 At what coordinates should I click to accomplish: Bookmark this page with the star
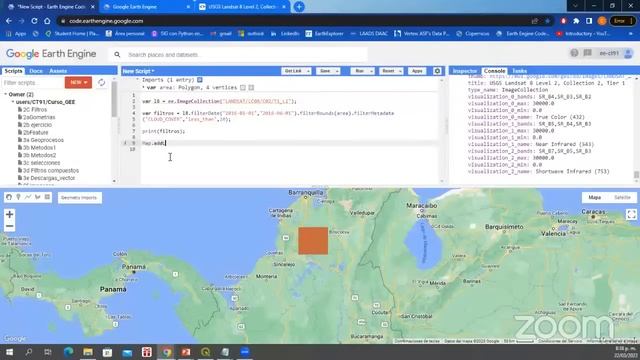(x=547, y=21)
